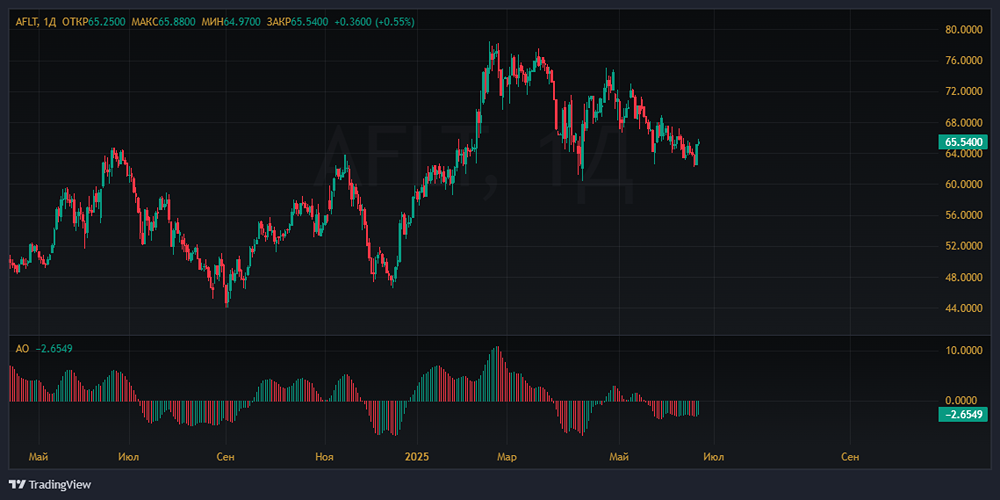Viewport: 1000px width, 500px height.
Task: Select the AO indicator label
Action: [22, 348]
